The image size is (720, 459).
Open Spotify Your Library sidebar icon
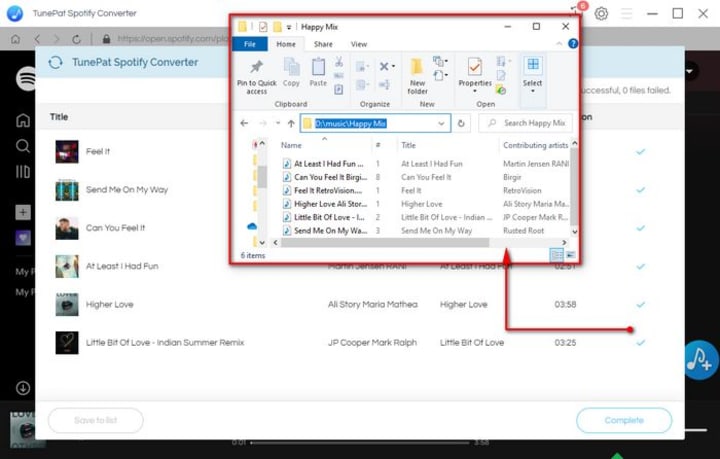pyautogui.click(x=22, y=172)
